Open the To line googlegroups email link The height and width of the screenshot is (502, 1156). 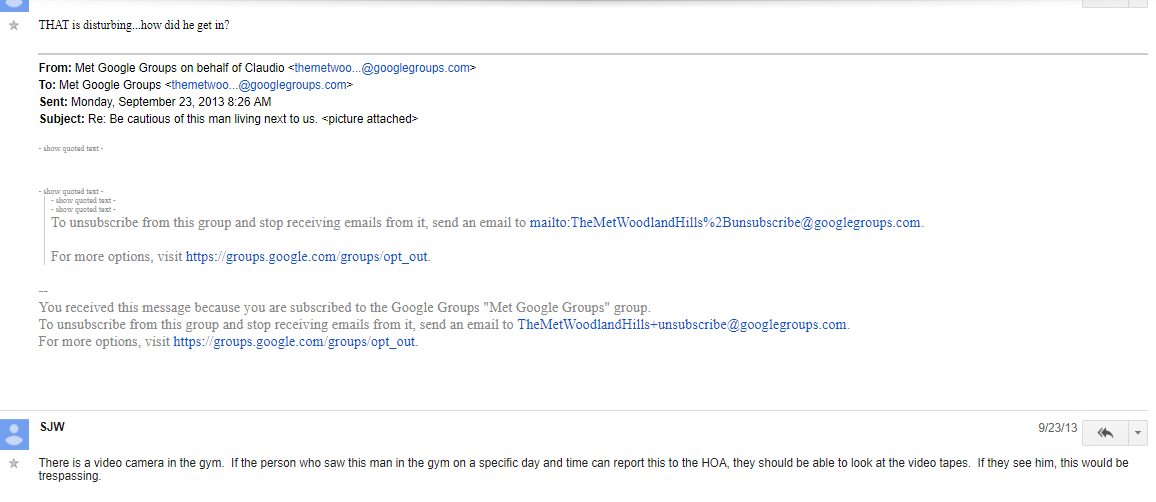259,85
